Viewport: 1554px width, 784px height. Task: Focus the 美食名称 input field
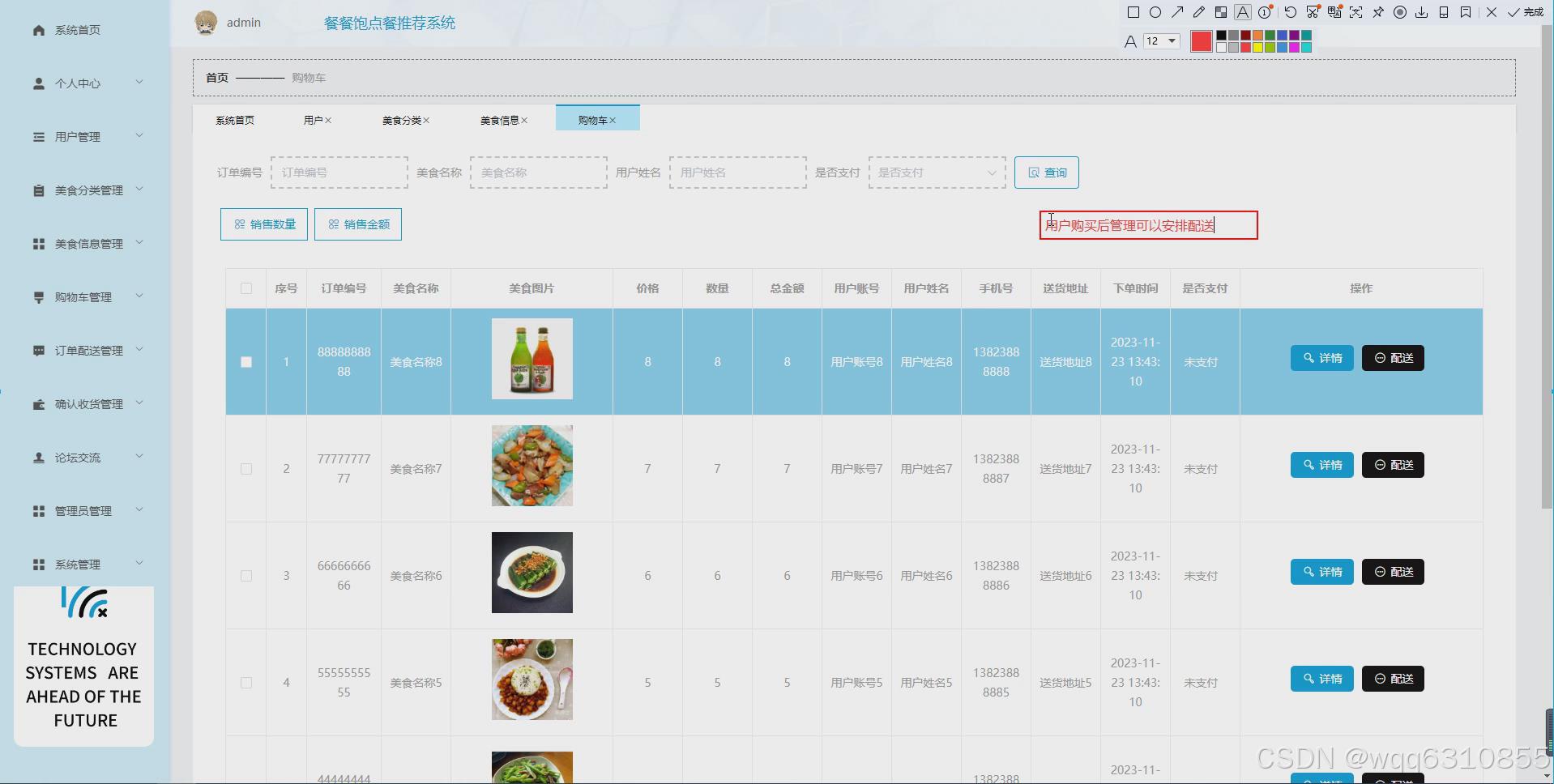click(539, 173)
